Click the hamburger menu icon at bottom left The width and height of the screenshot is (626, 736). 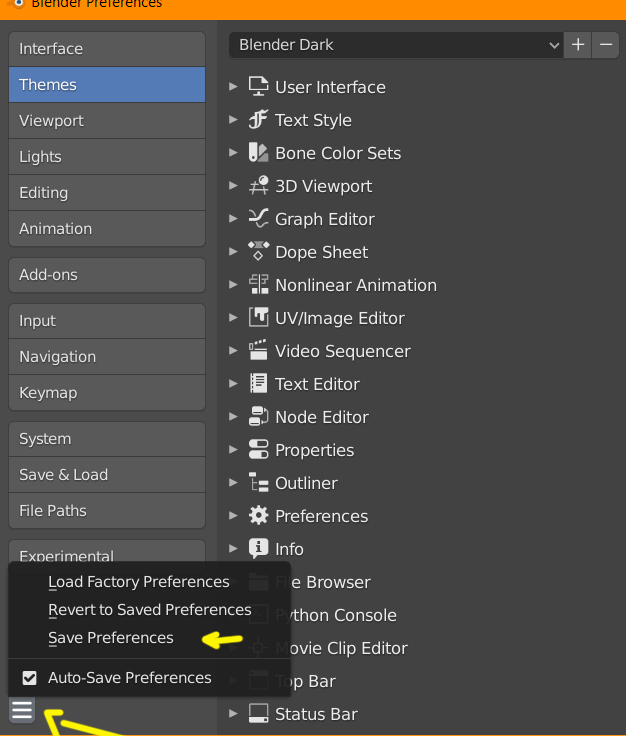(22, 710)
